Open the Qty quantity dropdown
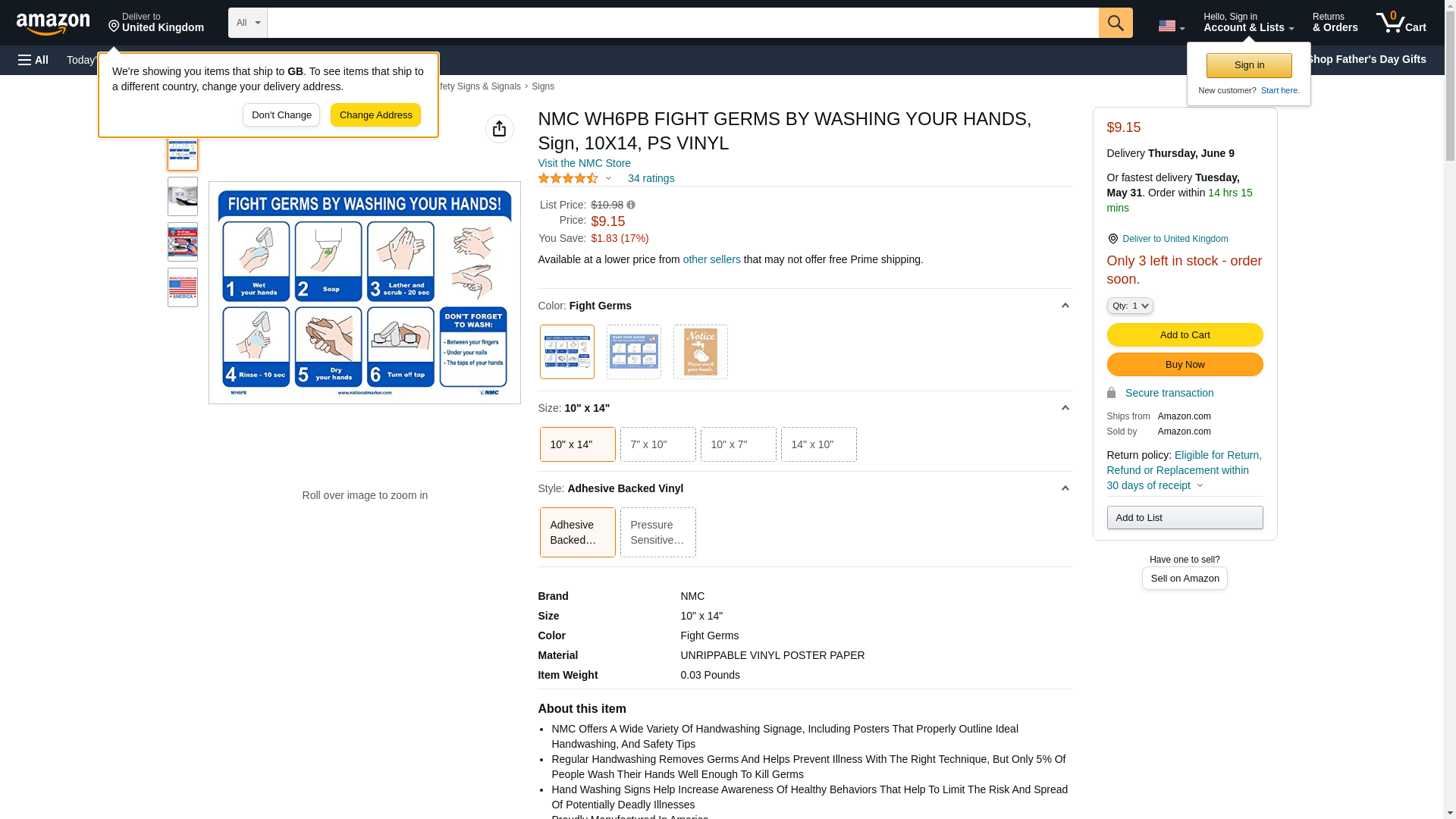 pyautogui.click(x=1129, y=306)
